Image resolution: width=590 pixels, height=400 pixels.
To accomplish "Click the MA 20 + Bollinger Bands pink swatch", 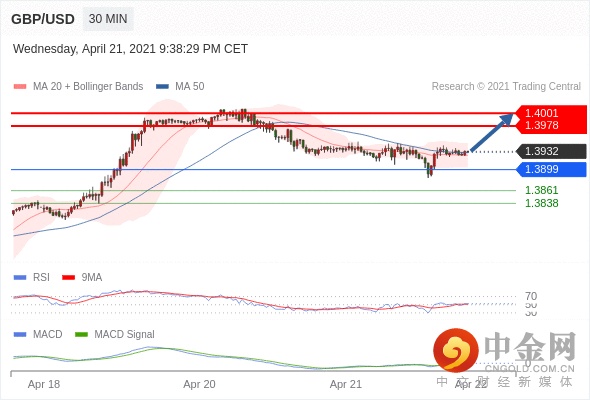I will coord(20,87).
